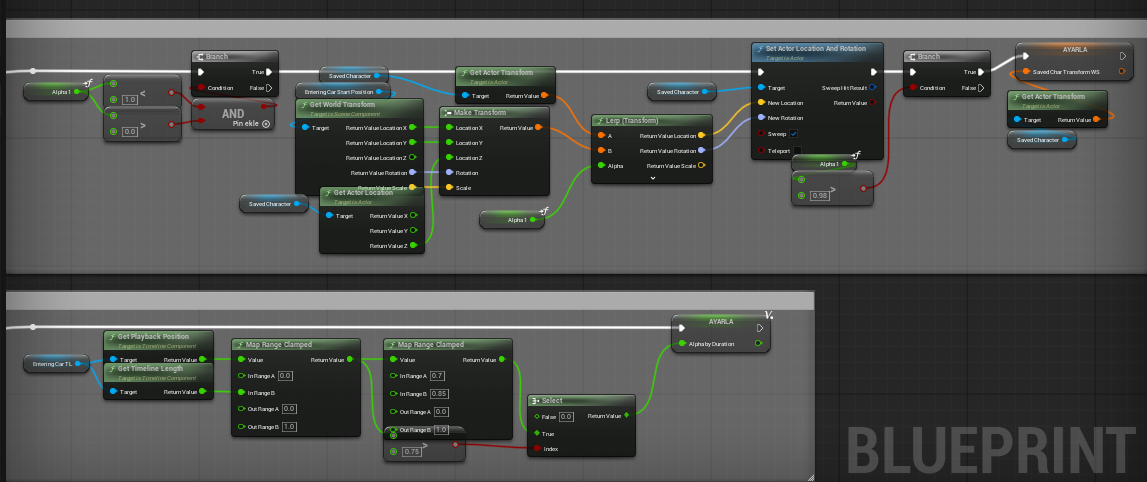1147x482 pixels.
Task: Select the Set Actor Location And Rotation node title
Action: coord(817,50)
